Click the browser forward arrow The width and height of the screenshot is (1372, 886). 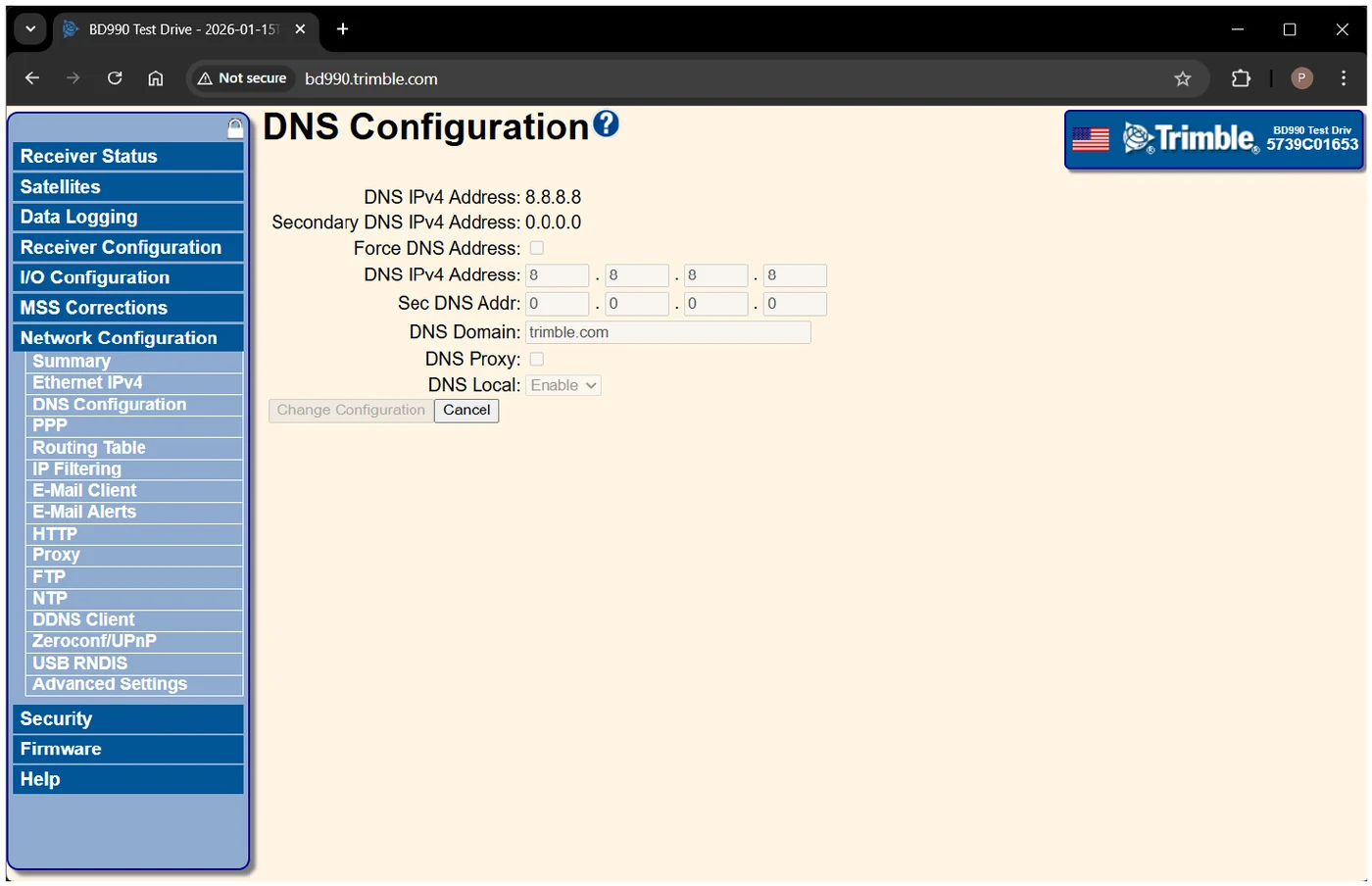click(x=73, y=78)
